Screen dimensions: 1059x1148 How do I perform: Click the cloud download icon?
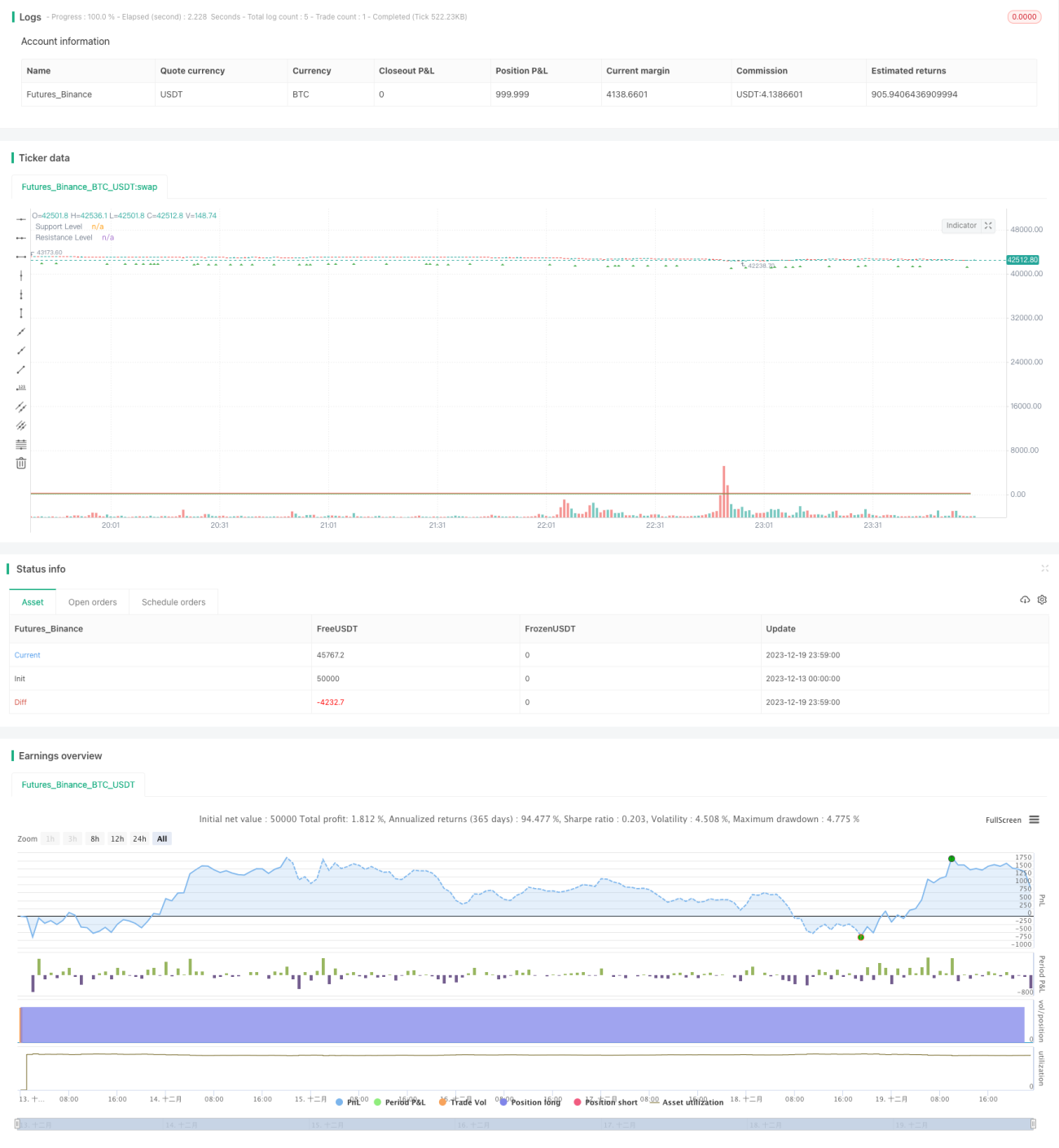tap(1025, 600)
